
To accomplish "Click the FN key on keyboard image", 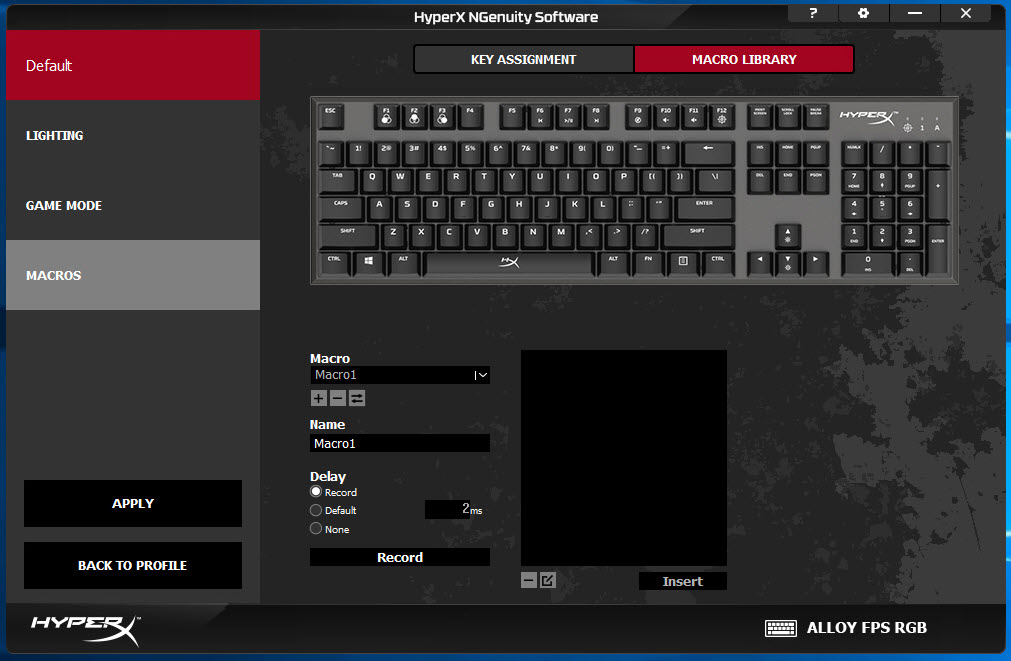I will [649, 264].
